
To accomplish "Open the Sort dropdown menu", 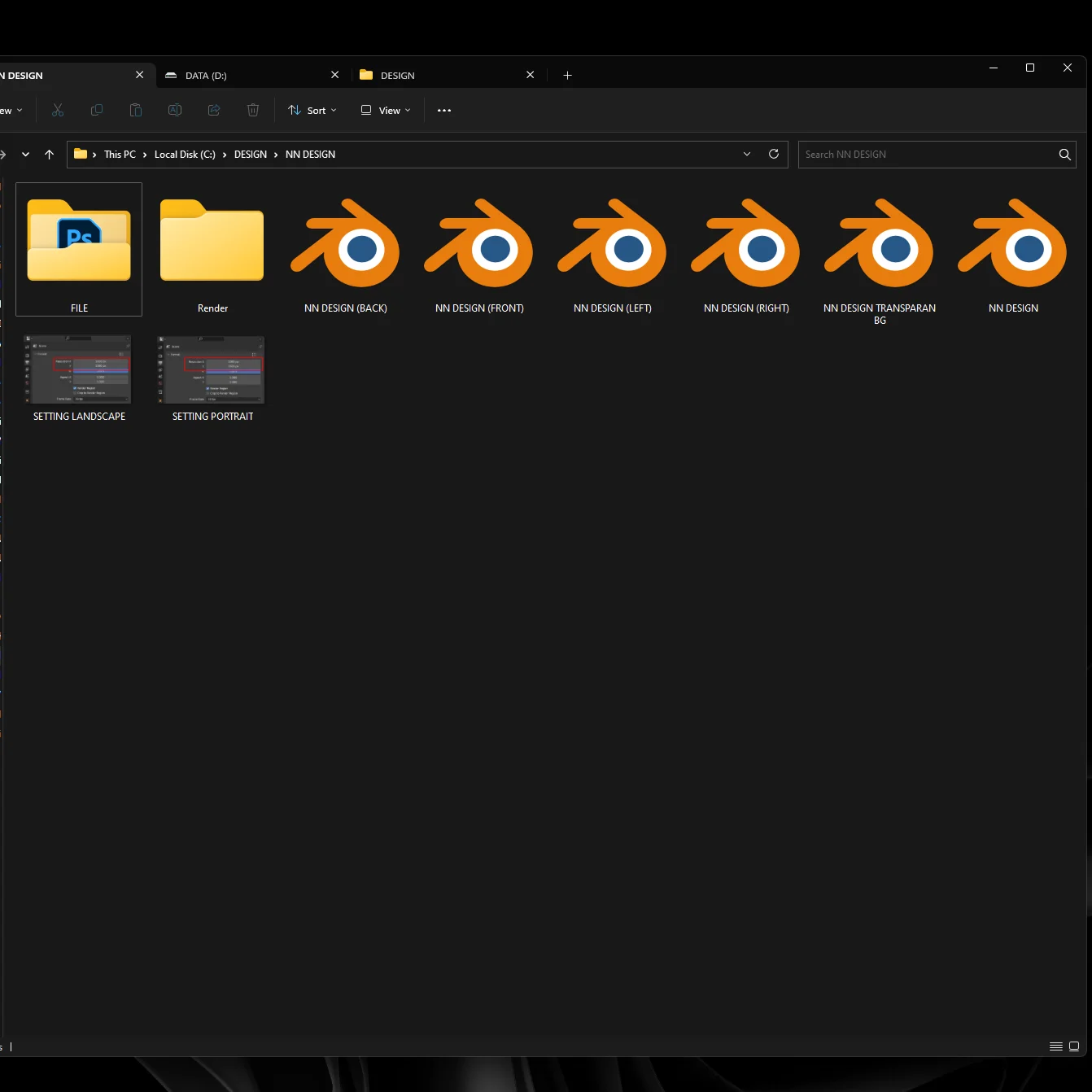I will [x=312, y=110].
